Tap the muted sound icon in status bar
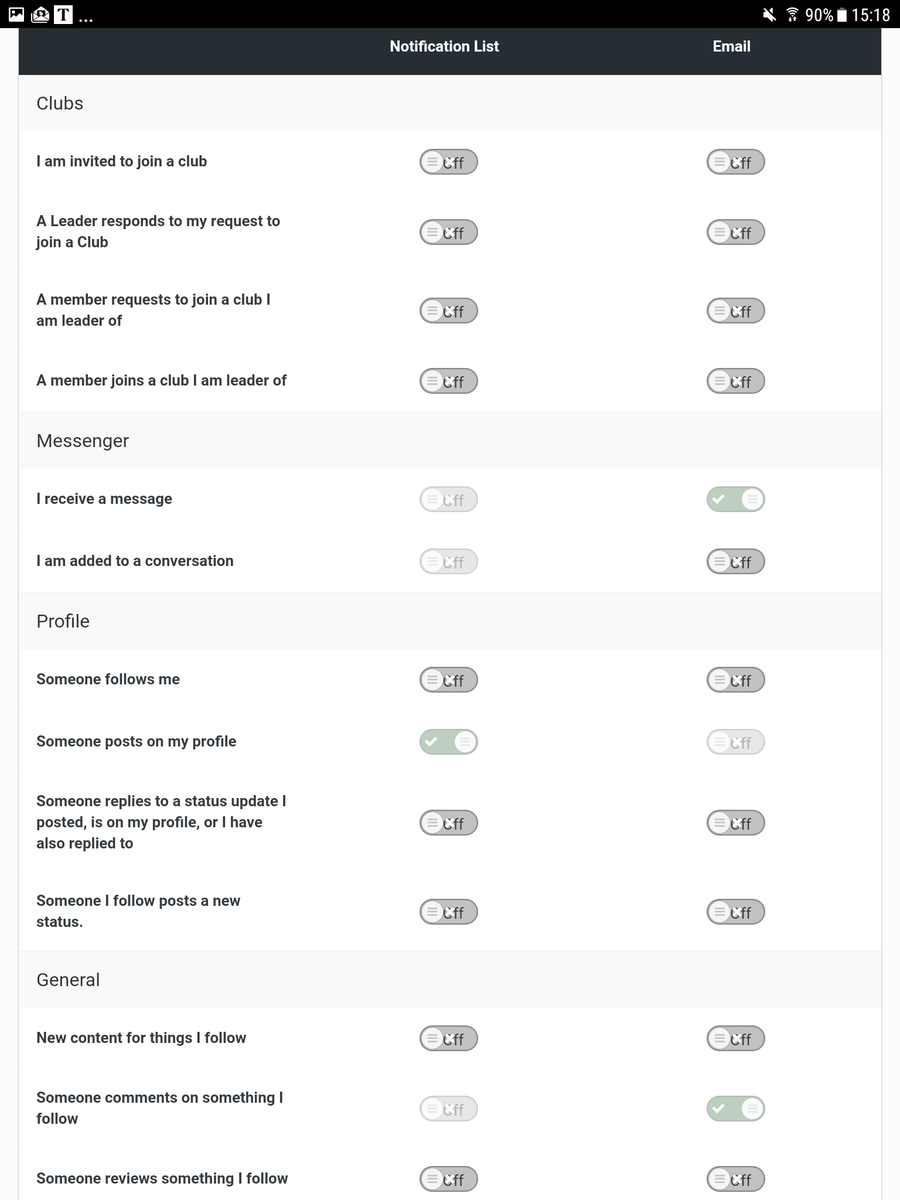 769,15
